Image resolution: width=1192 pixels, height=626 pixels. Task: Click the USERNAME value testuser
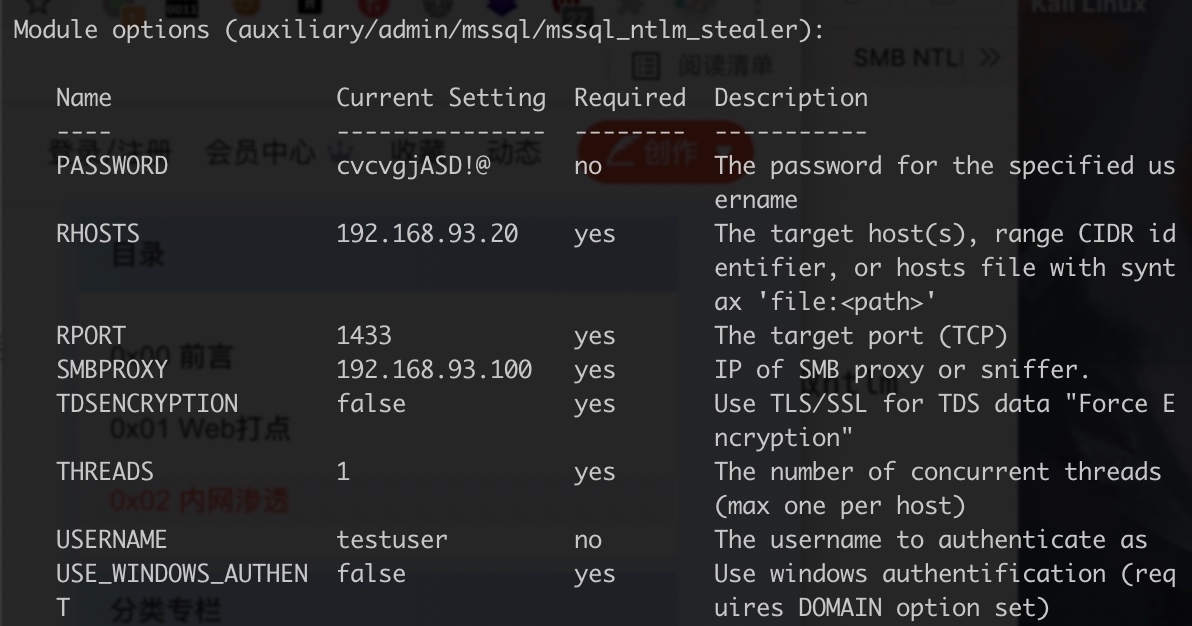pos(392,540)
